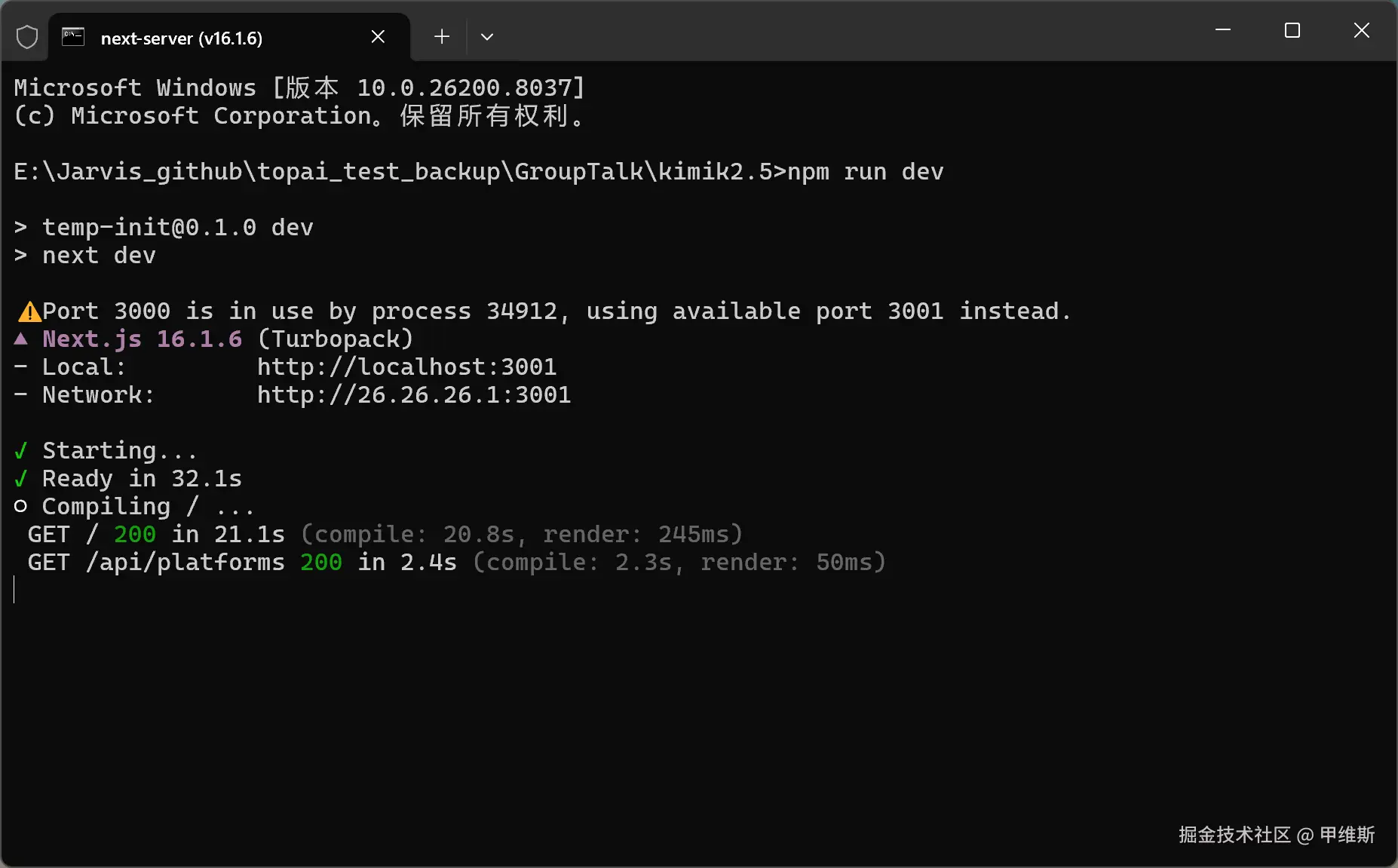Close the terminal window
The image size is (1398, 868).
(x=1361, y=30)
